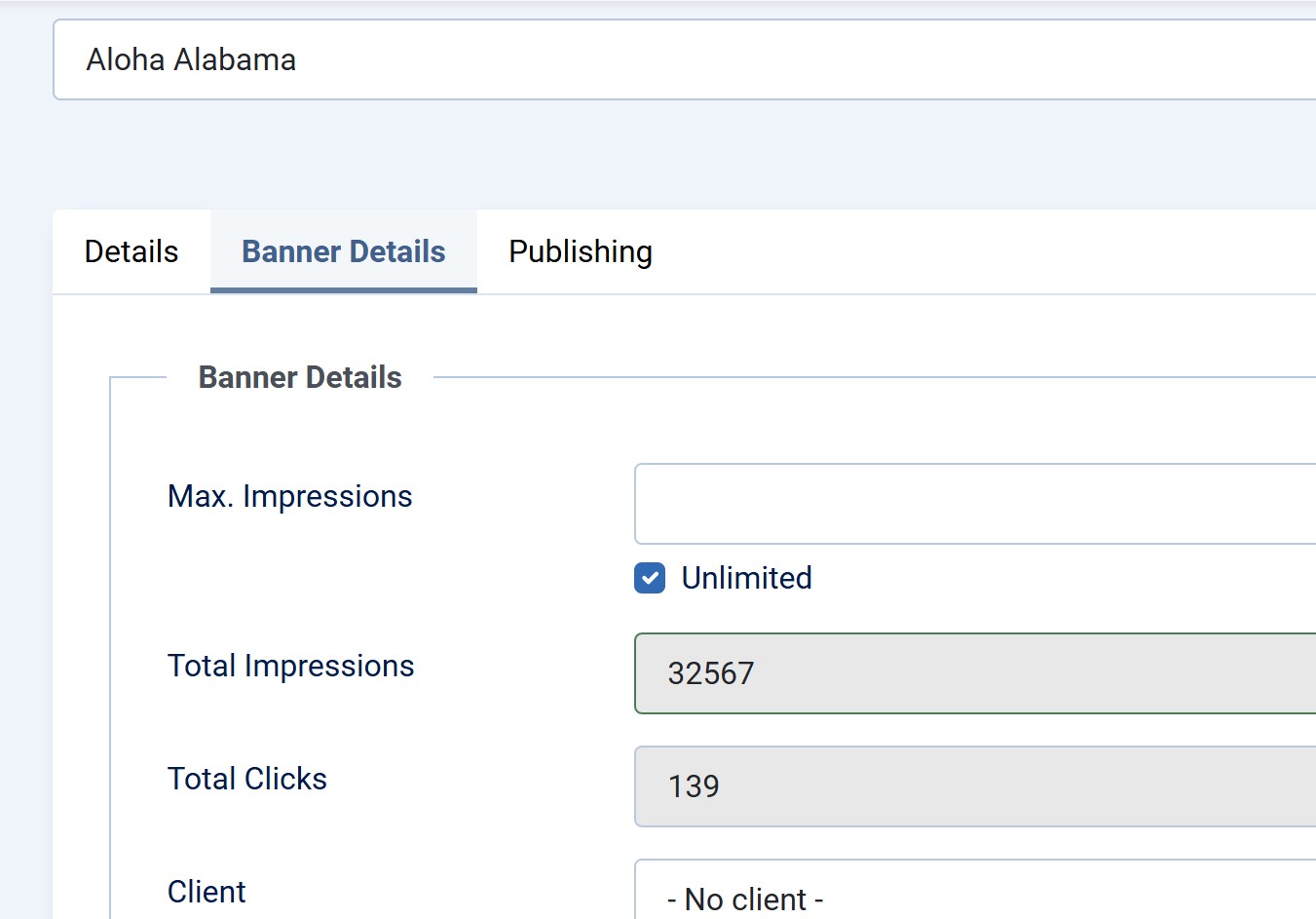Click the white checkmark inside the Unlimited box
This screenshot has height=919, width=1316.
pyautogui.click(x=650, y=578)
